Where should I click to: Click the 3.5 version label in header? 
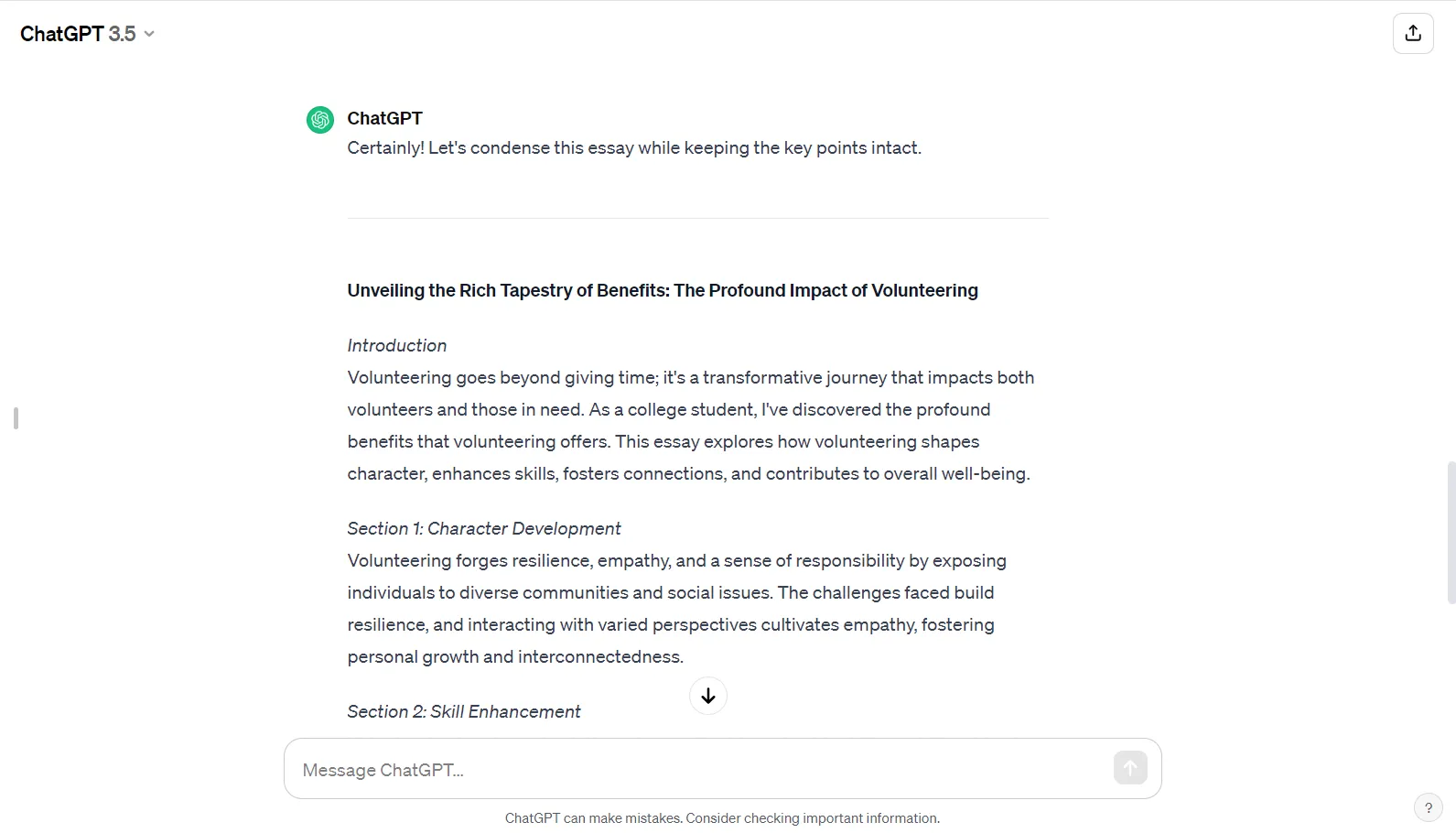click(121, 33)
